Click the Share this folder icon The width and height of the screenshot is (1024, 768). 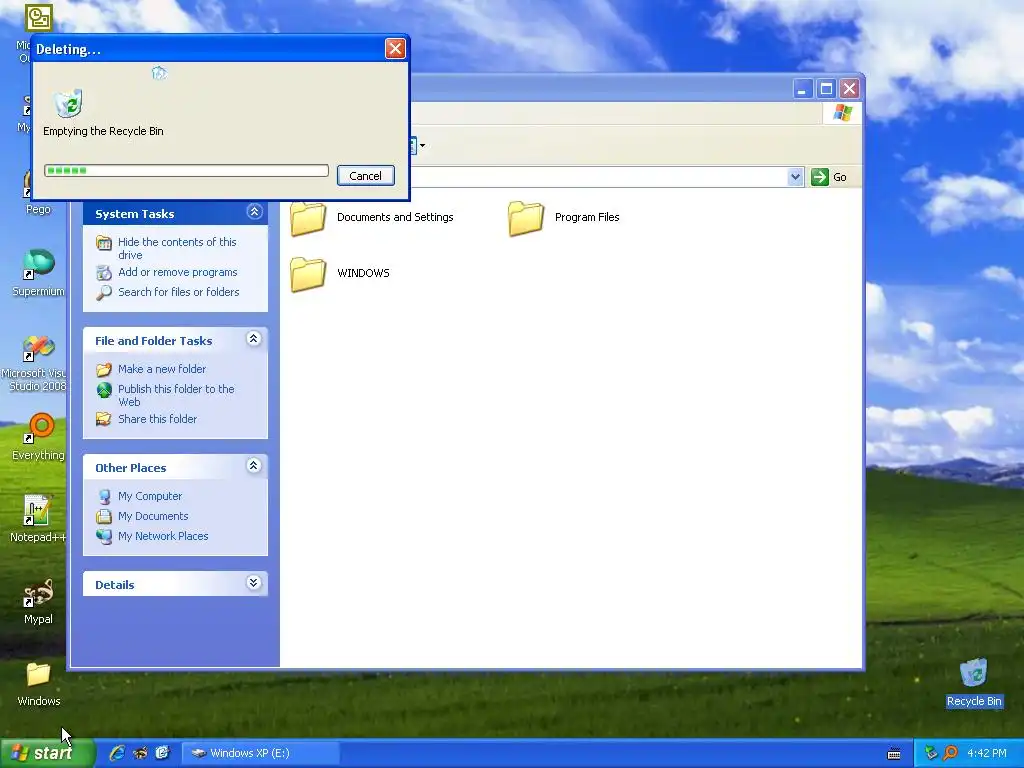(x=104, y=419)
